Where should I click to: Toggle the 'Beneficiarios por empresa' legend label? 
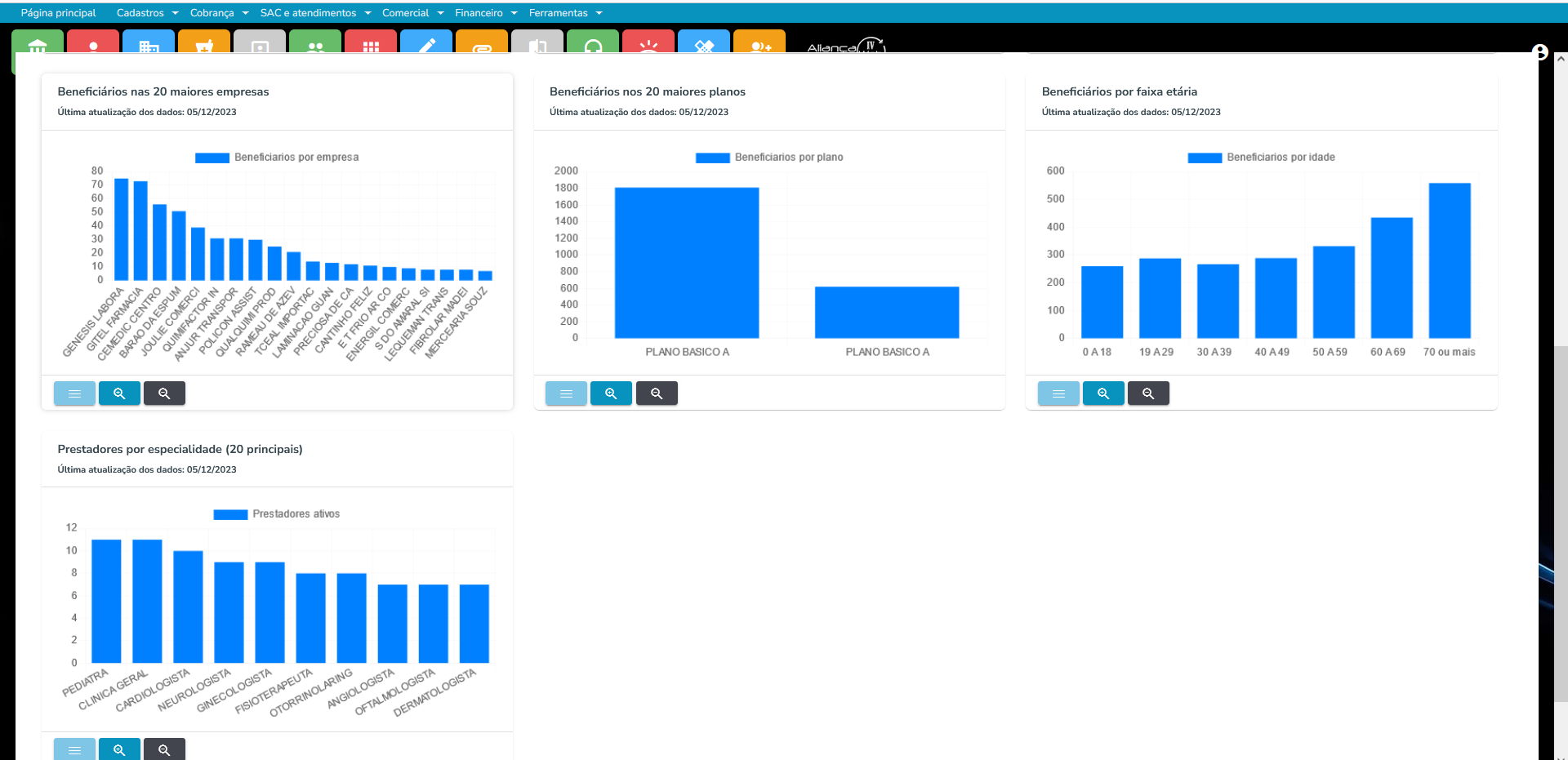coord(296,158)
